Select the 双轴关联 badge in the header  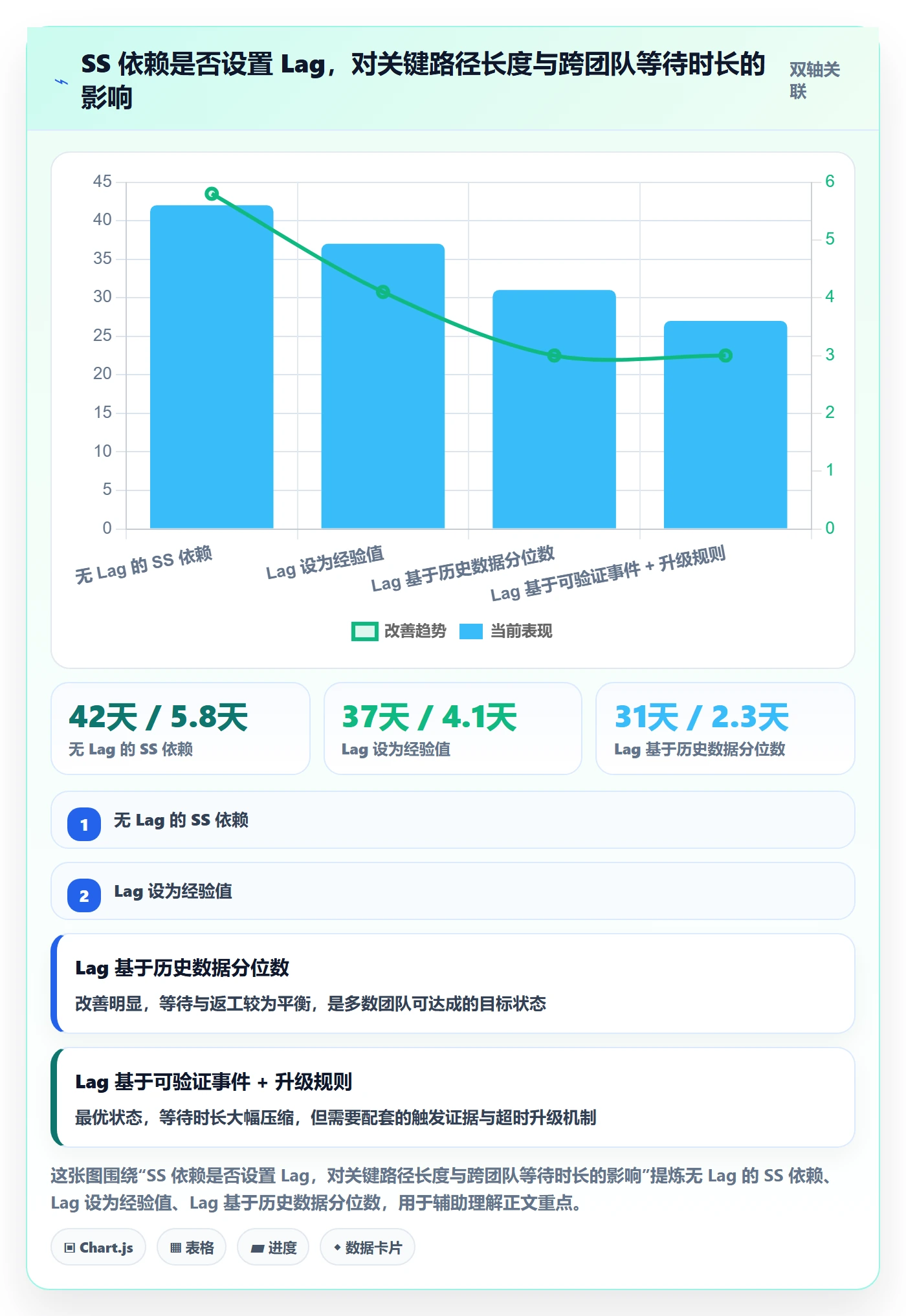(x=815, y=80)
